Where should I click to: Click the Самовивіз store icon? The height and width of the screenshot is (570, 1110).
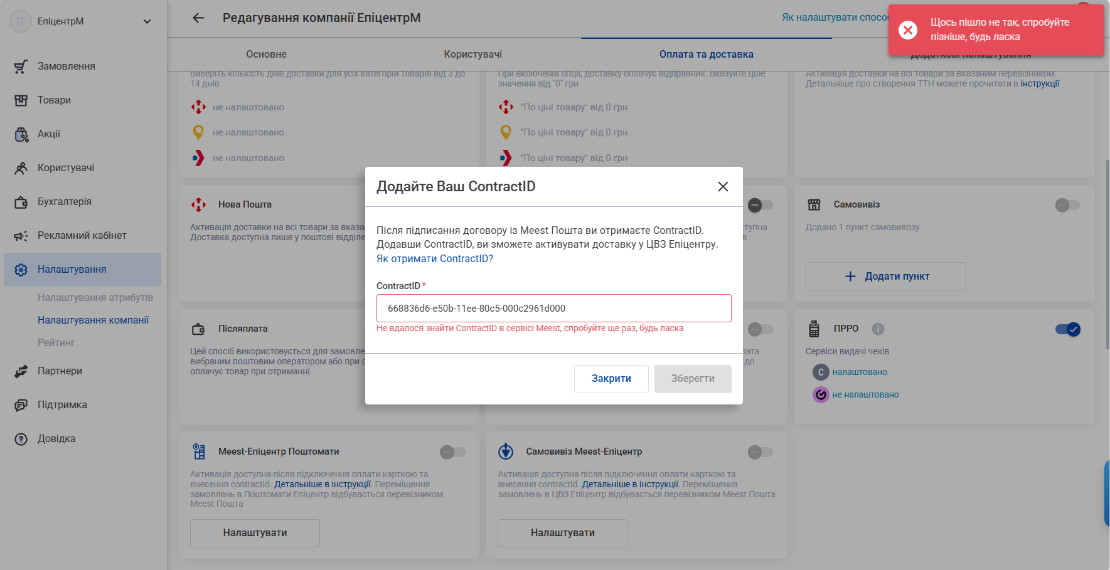coord(814,205)
